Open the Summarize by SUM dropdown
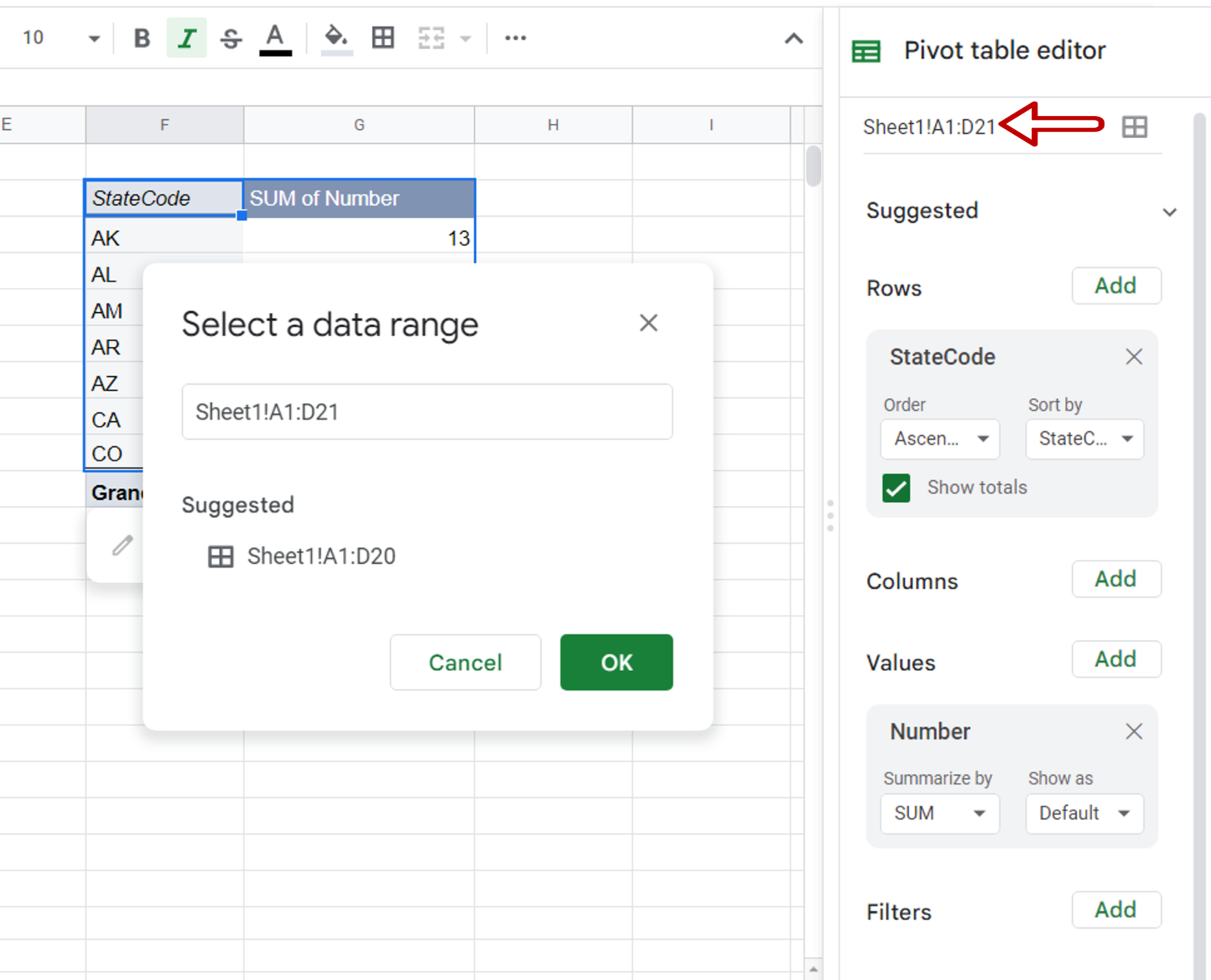Screen dimensions: 1211x980 point(939,813)
